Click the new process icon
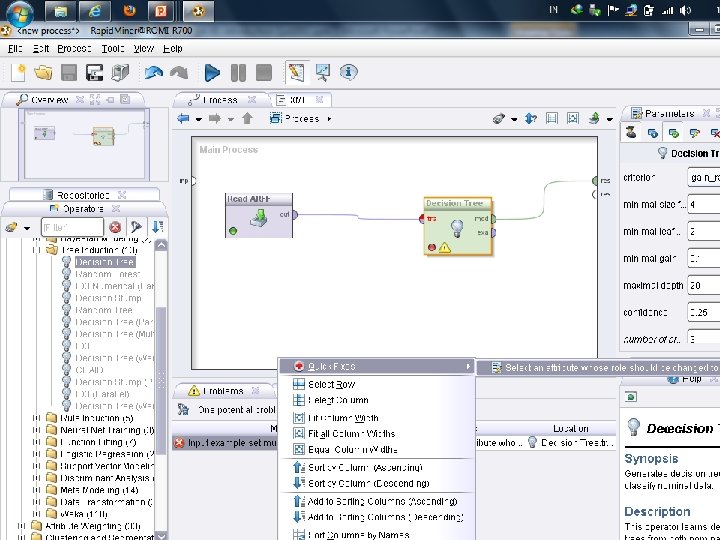The height and width of the screenshot is (540, 720). pyautogui.click(x=18, y=72)
